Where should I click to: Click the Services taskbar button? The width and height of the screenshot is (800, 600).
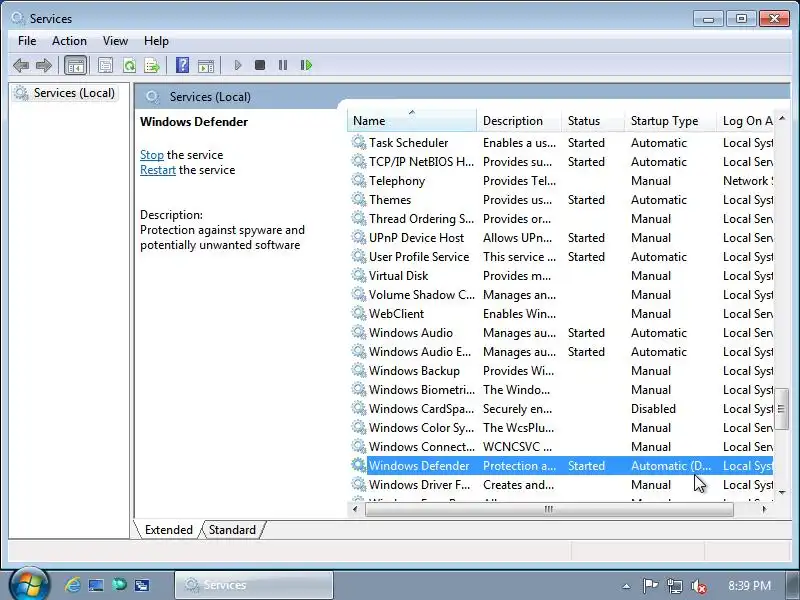[254, 585]
